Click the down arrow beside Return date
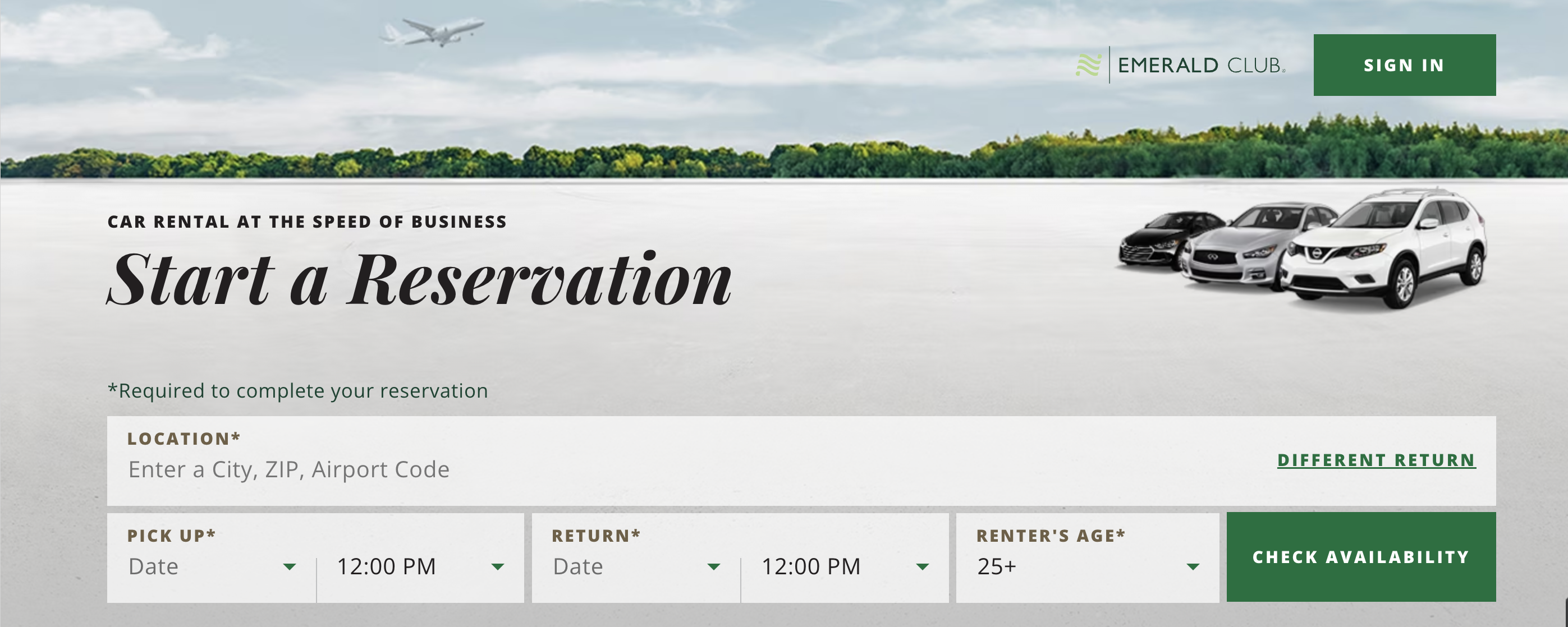Viewport: 1568px width, 627px height. (x=714, y=567)
